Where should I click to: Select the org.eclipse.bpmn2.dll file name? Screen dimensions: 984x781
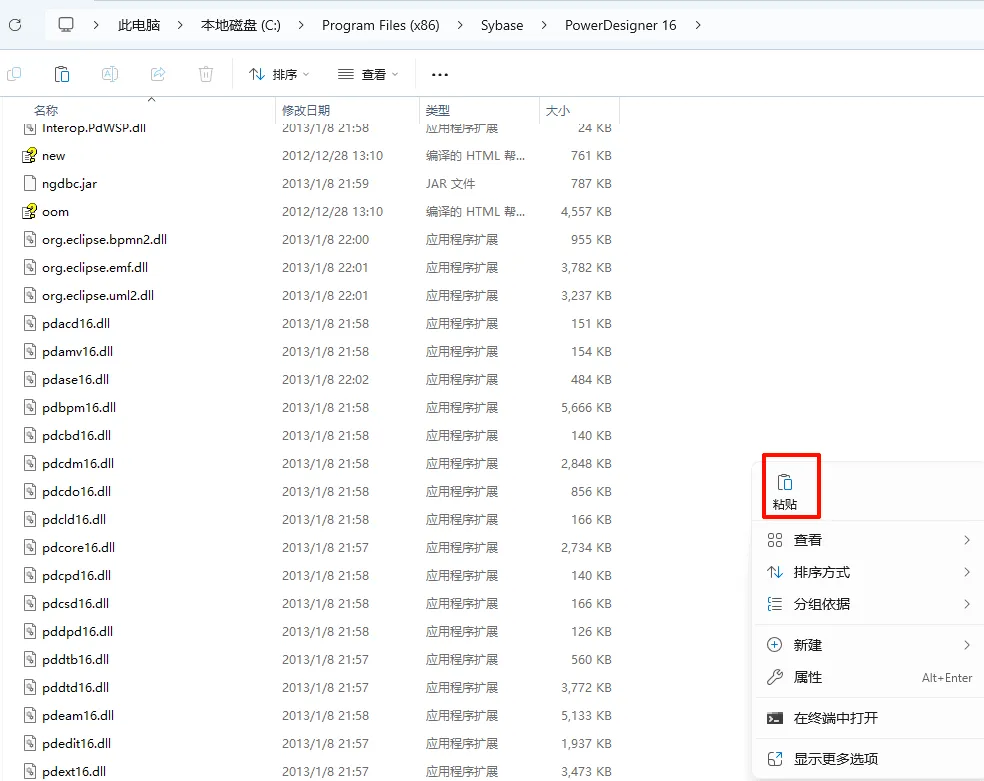coord(104,240)
